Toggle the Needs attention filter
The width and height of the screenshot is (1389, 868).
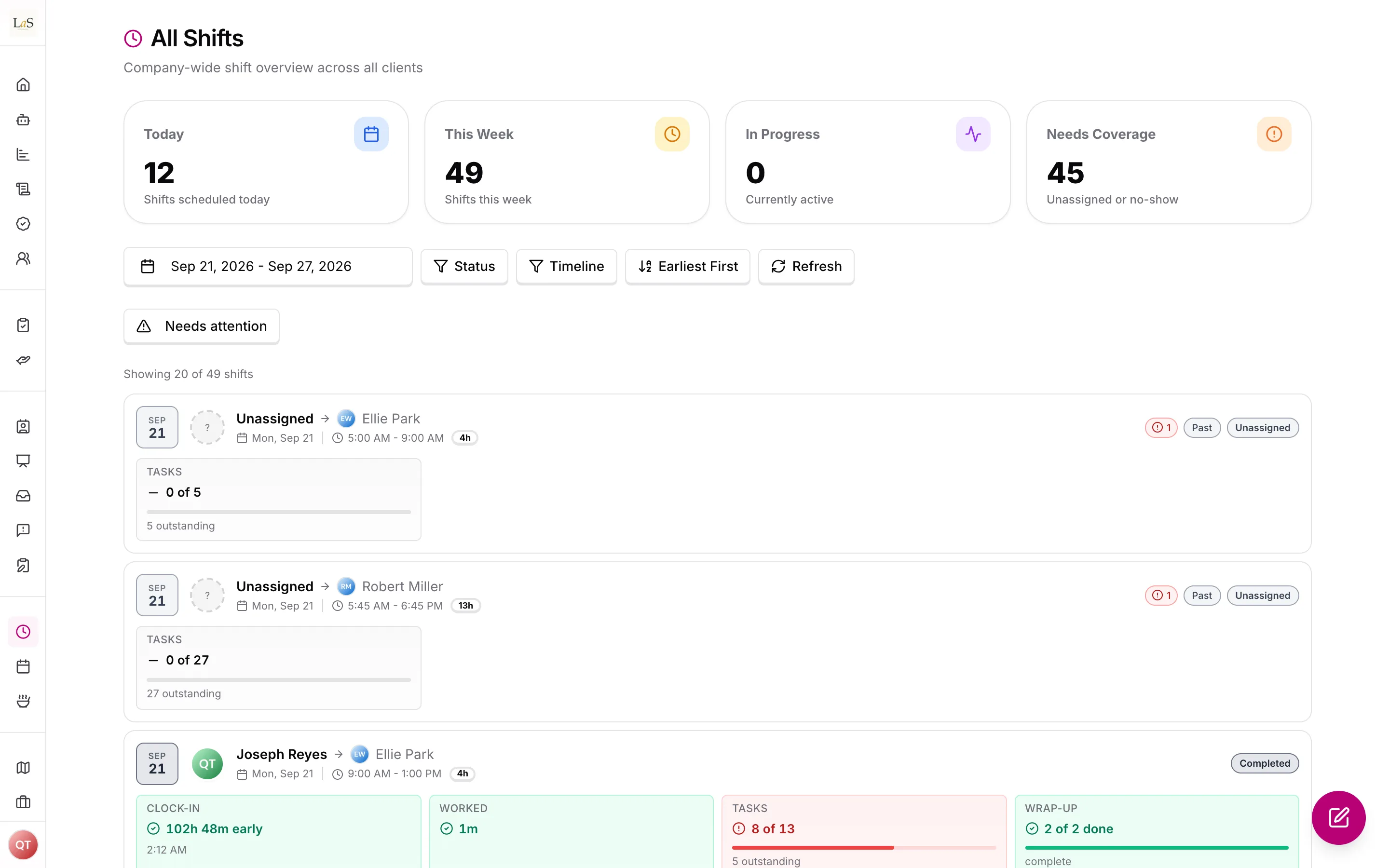pos(202,326)
